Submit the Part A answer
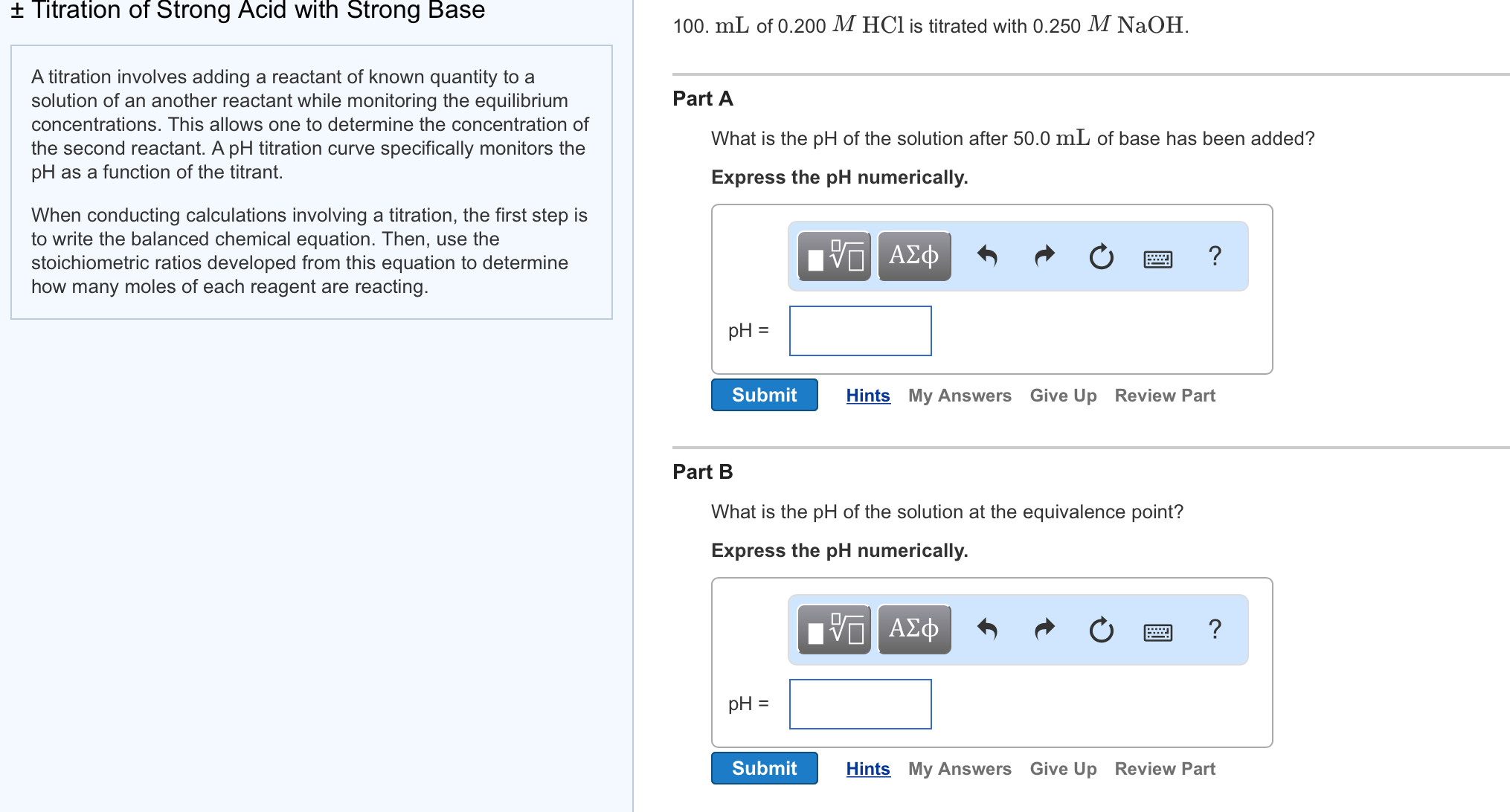The height and width of the screenshot is (812, 1510). (764, 395)
